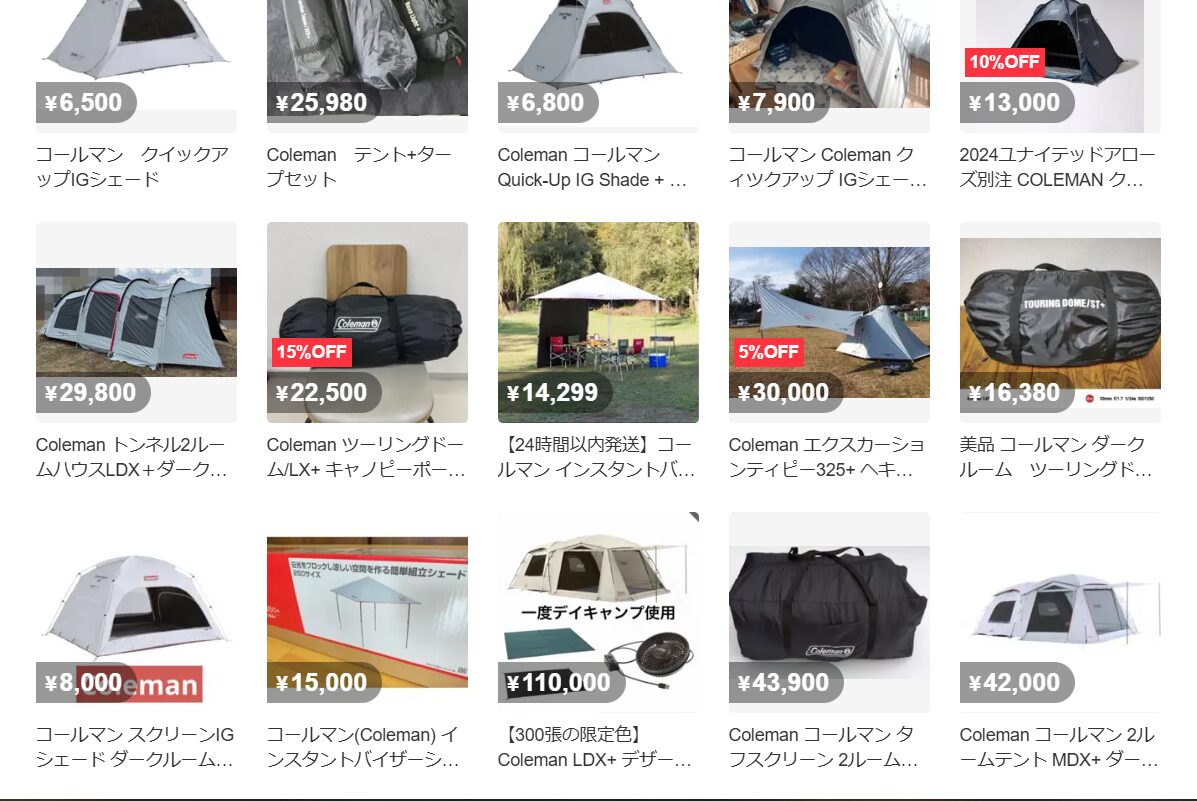Click the ¥8,000 Screen IG Shade thumbnail
The image size is (1197, 801).
click(136, 612)
